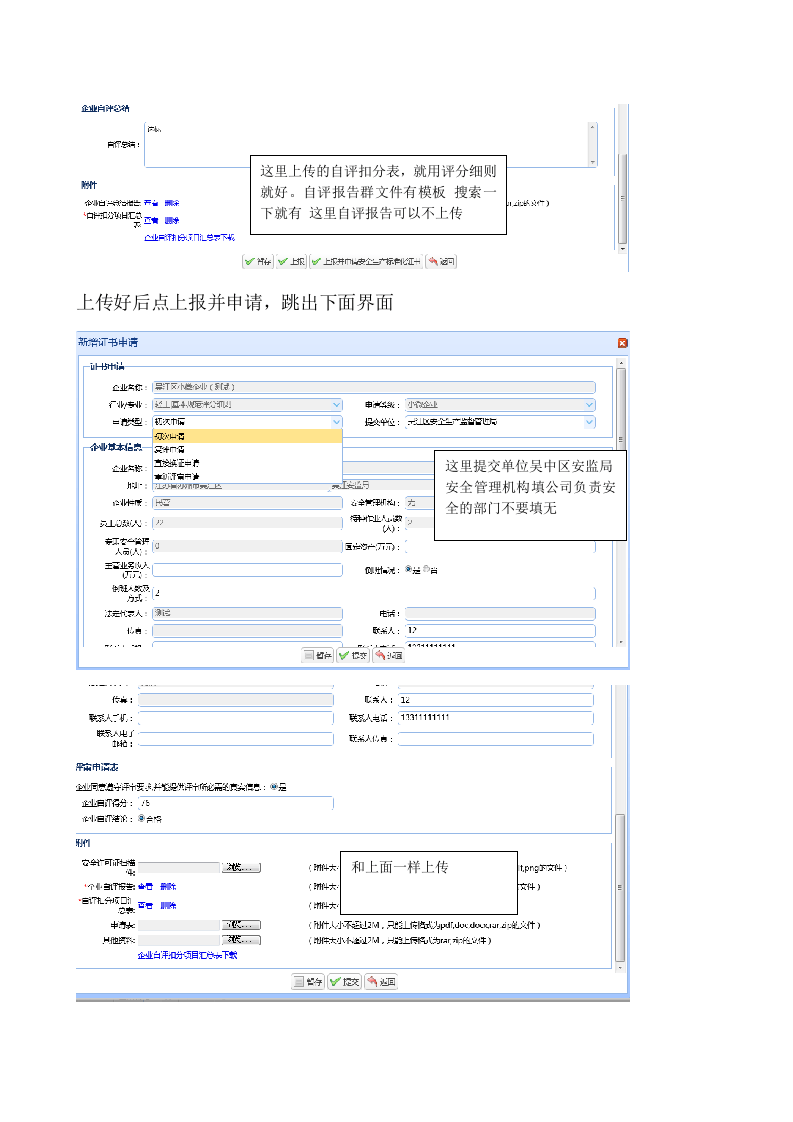Click the 公司性质 field
This screenshot has height=1122, width=793.
(x=248, y=503)
